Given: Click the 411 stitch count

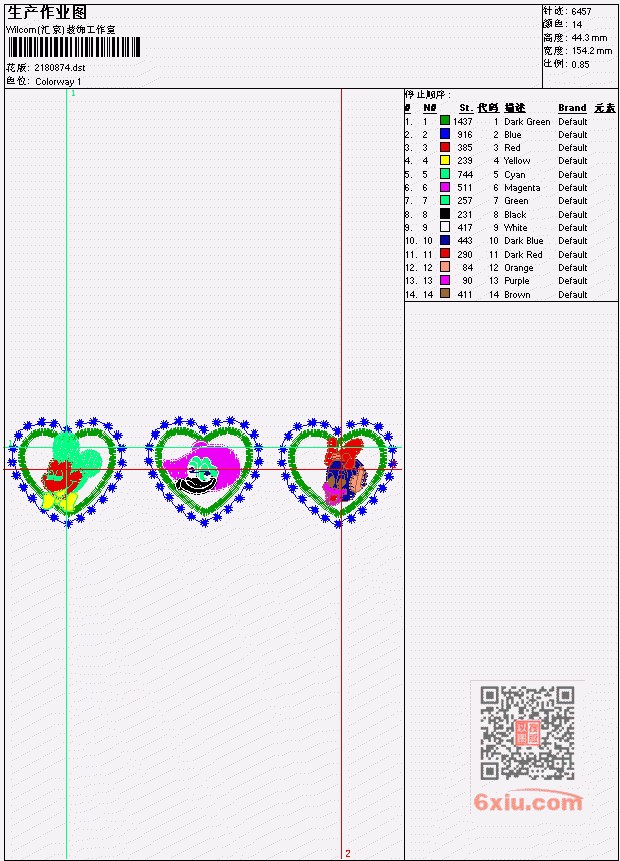Looking at the screenshot, I should (465, 294).
